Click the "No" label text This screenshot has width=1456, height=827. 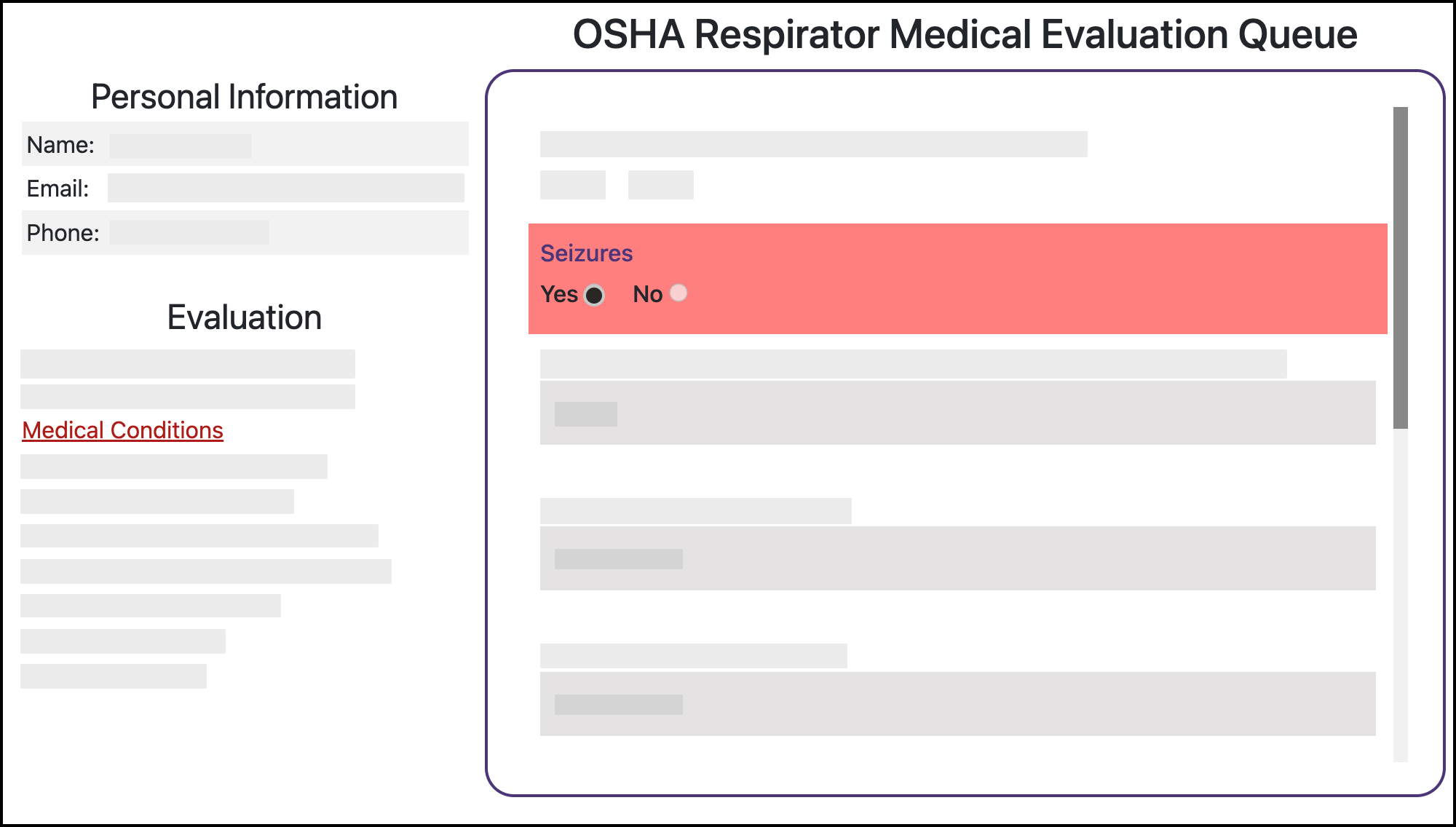click(x=647, y=294)
